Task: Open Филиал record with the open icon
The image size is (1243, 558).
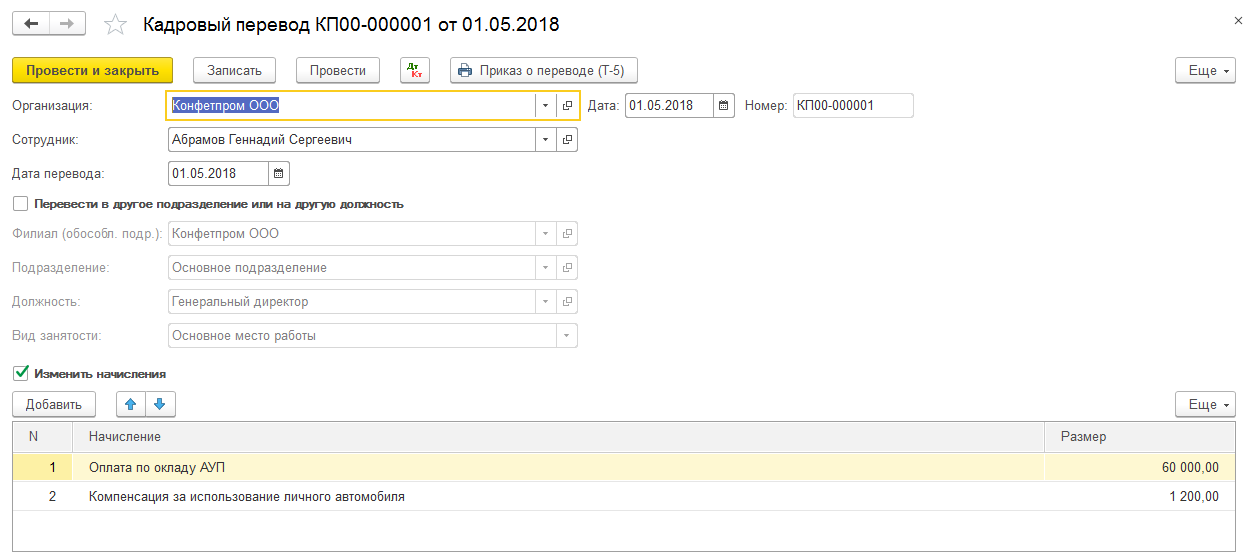Action: coord(567,234)
